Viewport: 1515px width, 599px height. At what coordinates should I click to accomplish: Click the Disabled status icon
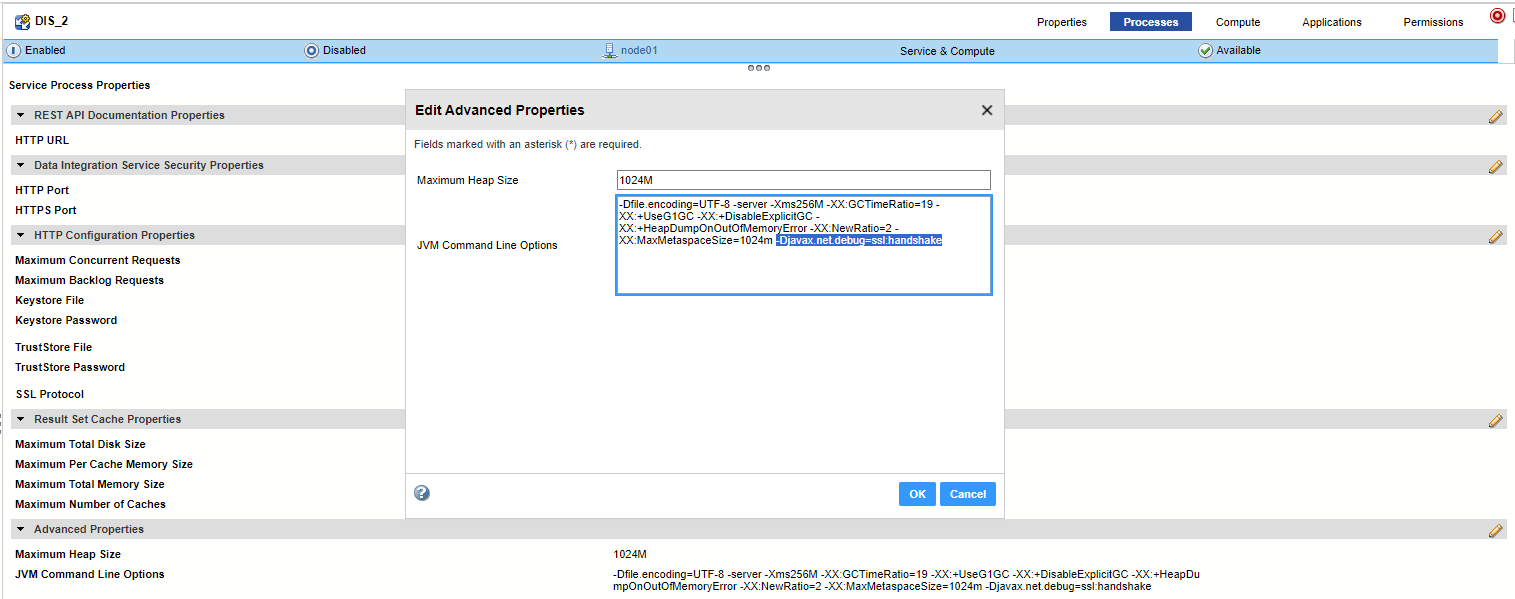point(311,50)
